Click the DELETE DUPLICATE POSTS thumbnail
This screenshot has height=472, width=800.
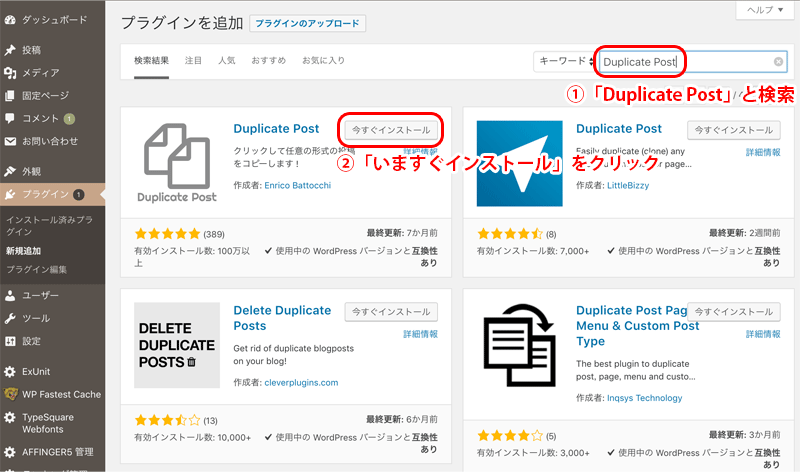click(x=177, y=345)
